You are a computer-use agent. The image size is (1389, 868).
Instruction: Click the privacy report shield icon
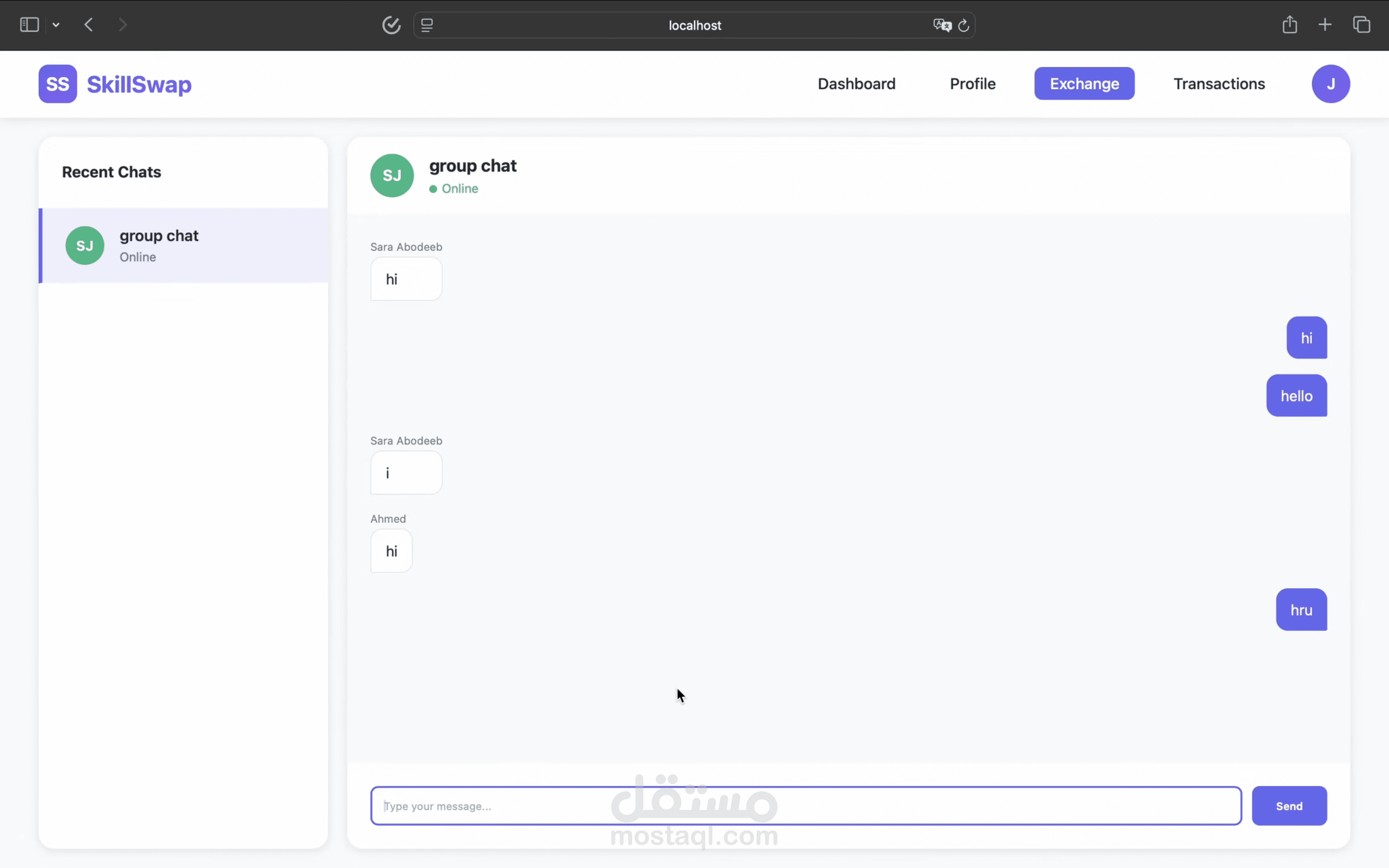coord(391,25)
